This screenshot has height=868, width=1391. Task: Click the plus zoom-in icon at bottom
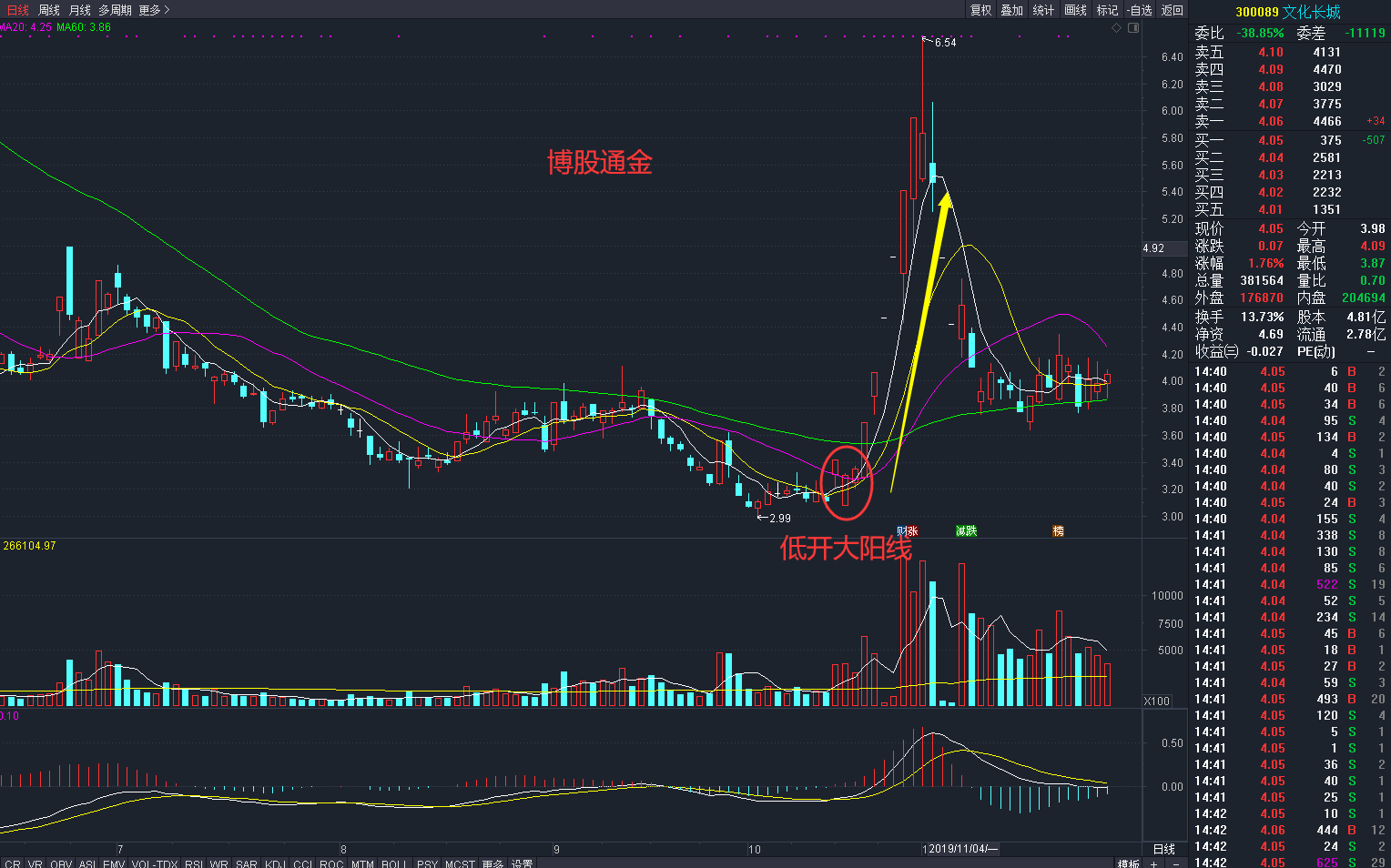[1154, 863]
